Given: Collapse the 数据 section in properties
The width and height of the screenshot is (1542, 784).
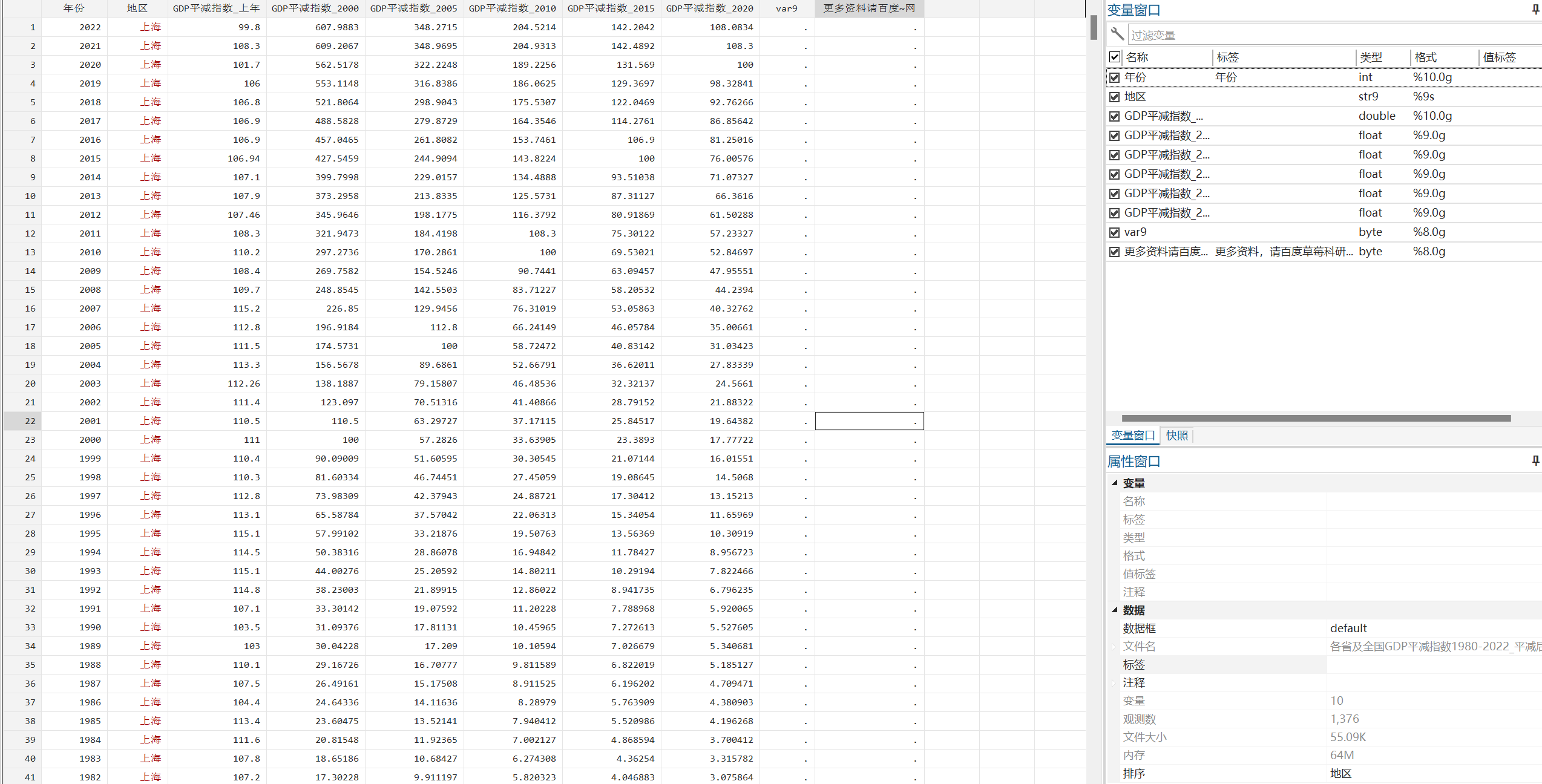Looking at the screenshot, I should point(1114,610).
